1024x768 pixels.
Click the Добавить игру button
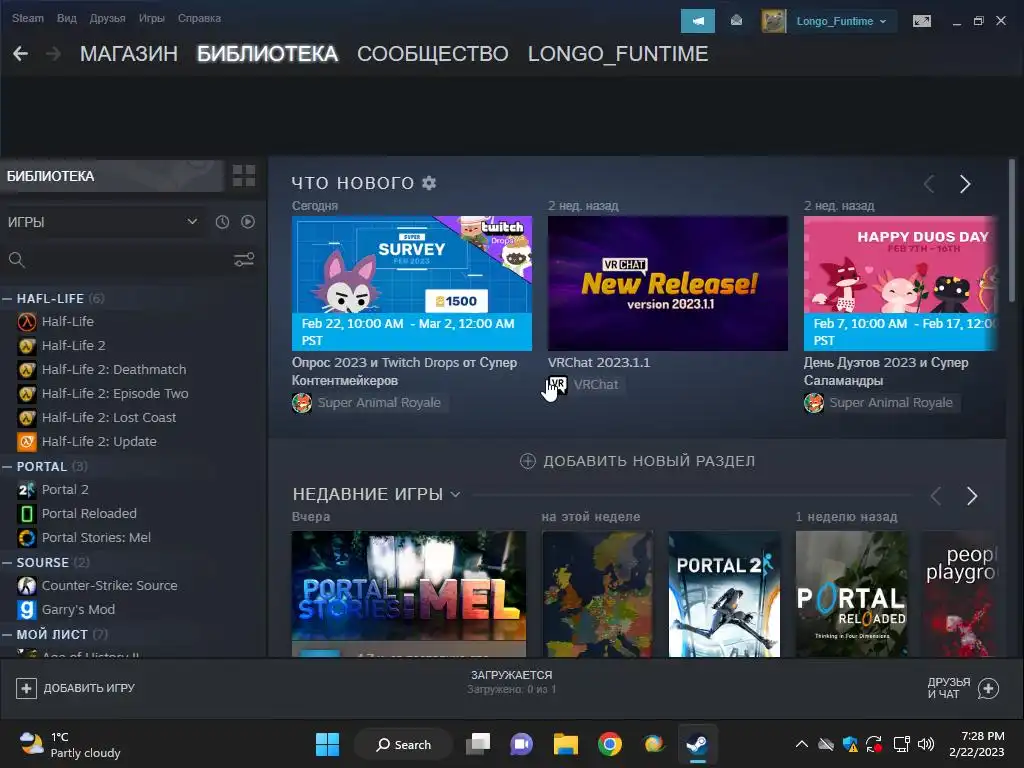pos(75,688)
